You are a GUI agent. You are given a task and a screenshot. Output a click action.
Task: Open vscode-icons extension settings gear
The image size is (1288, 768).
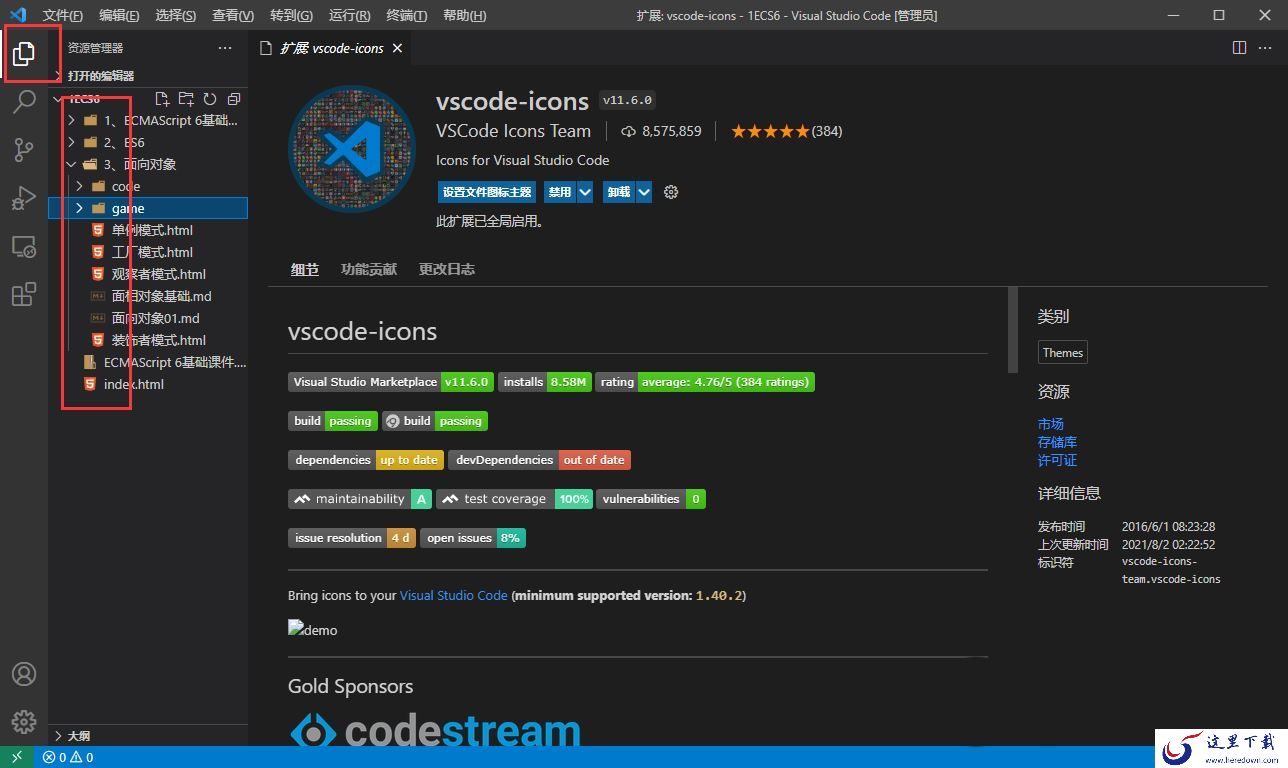coord(671,192)
